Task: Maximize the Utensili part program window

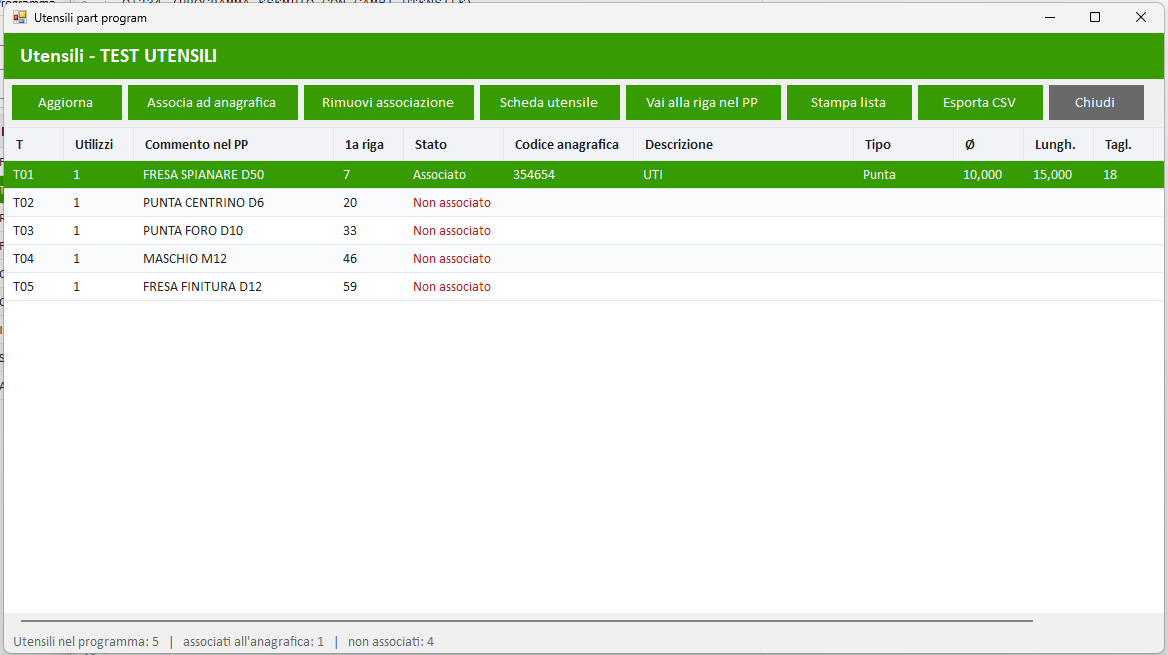Action: pyautogui.click(x=1095, y=17)
